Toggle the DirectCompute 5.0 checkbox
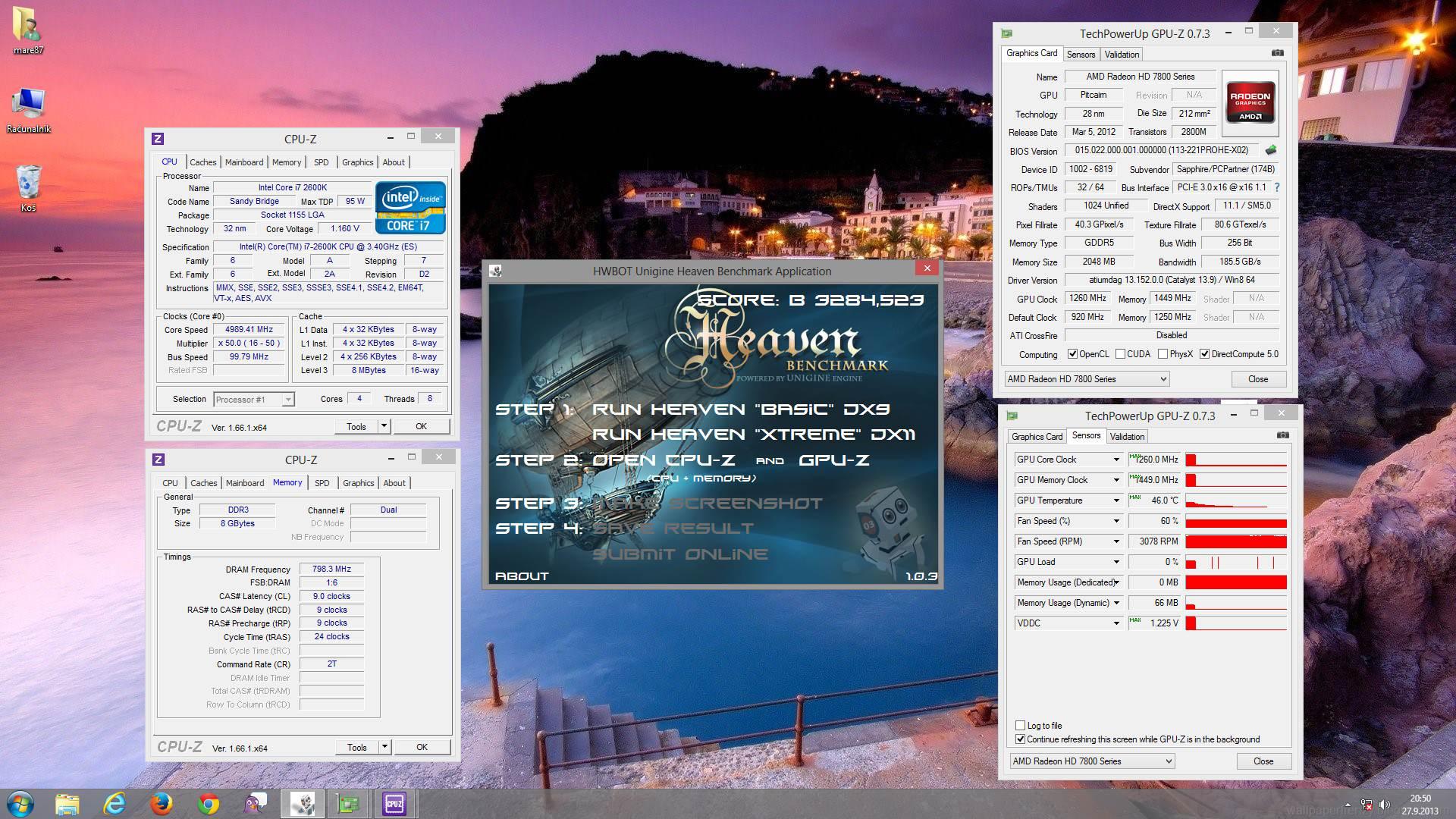The image size is (1456, 819). point(1204,354)
